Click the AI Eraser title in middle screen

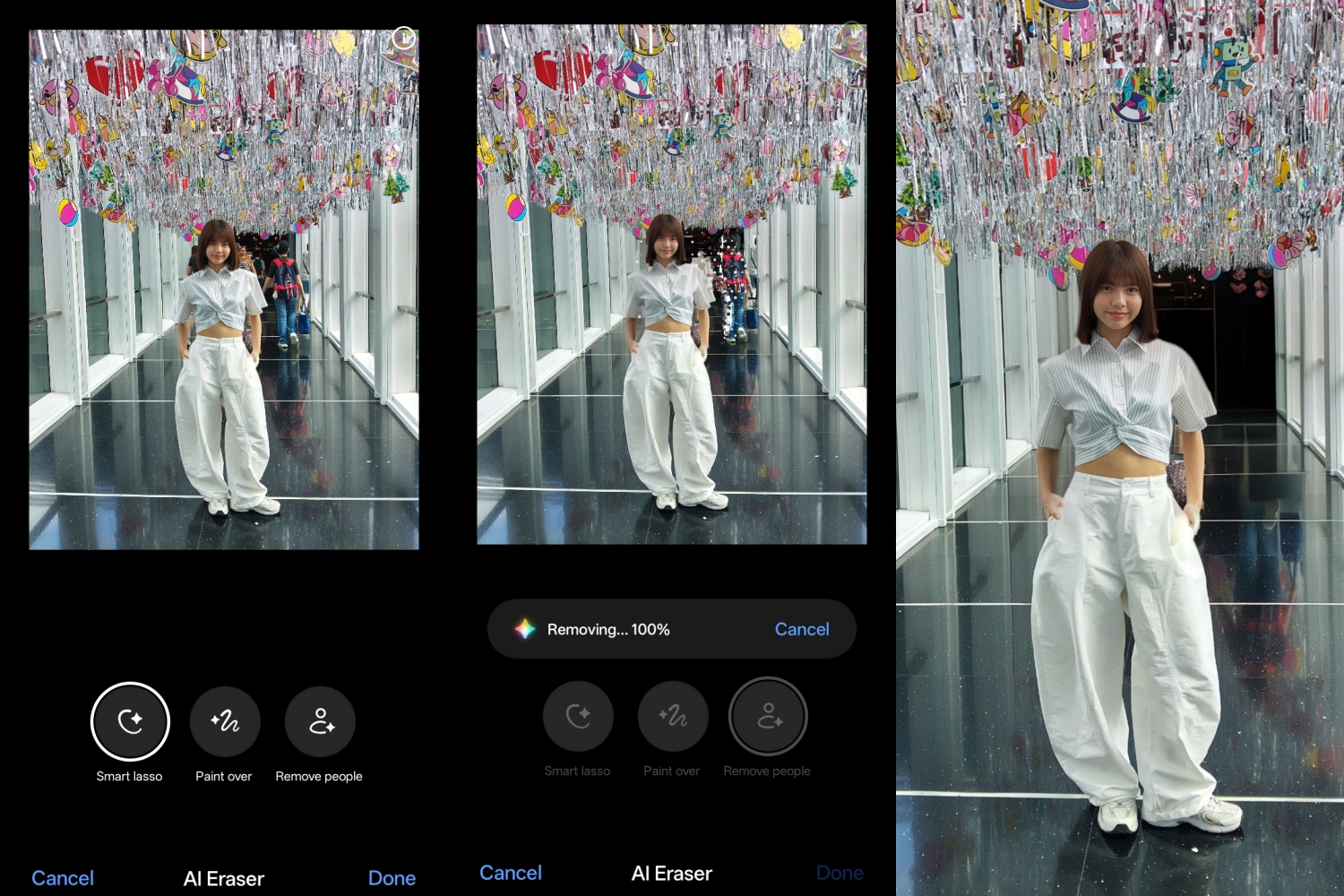tap(672, 873)
